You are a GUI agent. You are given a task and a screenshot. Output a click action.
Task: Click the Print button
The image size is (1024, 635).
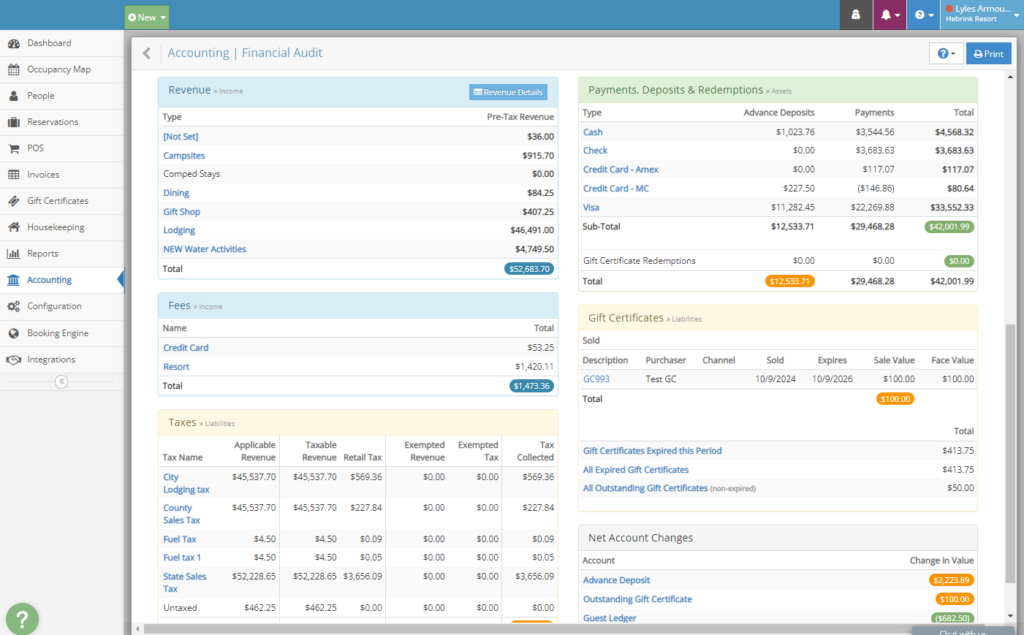click(988, 53)
